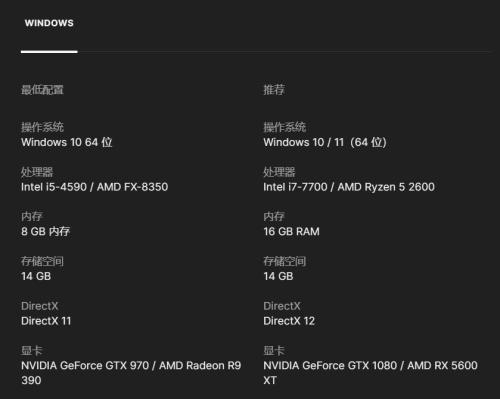Screen dimensions: 500x399
Task: Click the 最低配置 heading
Action: pyautogui.click(x=42, y=89)
